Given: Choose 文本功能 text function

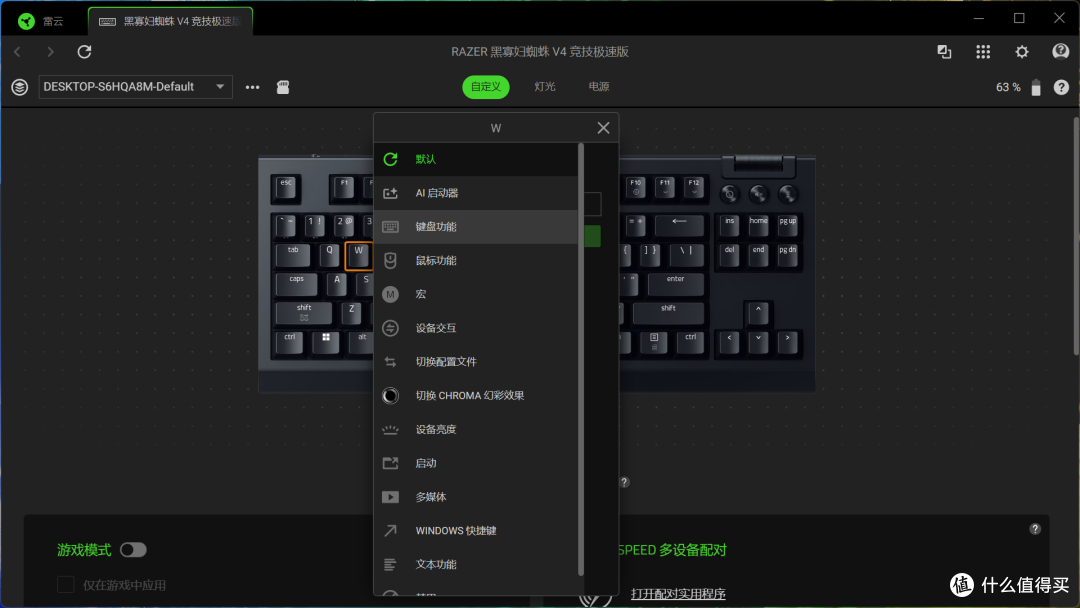Looking at the screenshot, I should (x=476, y=564).
